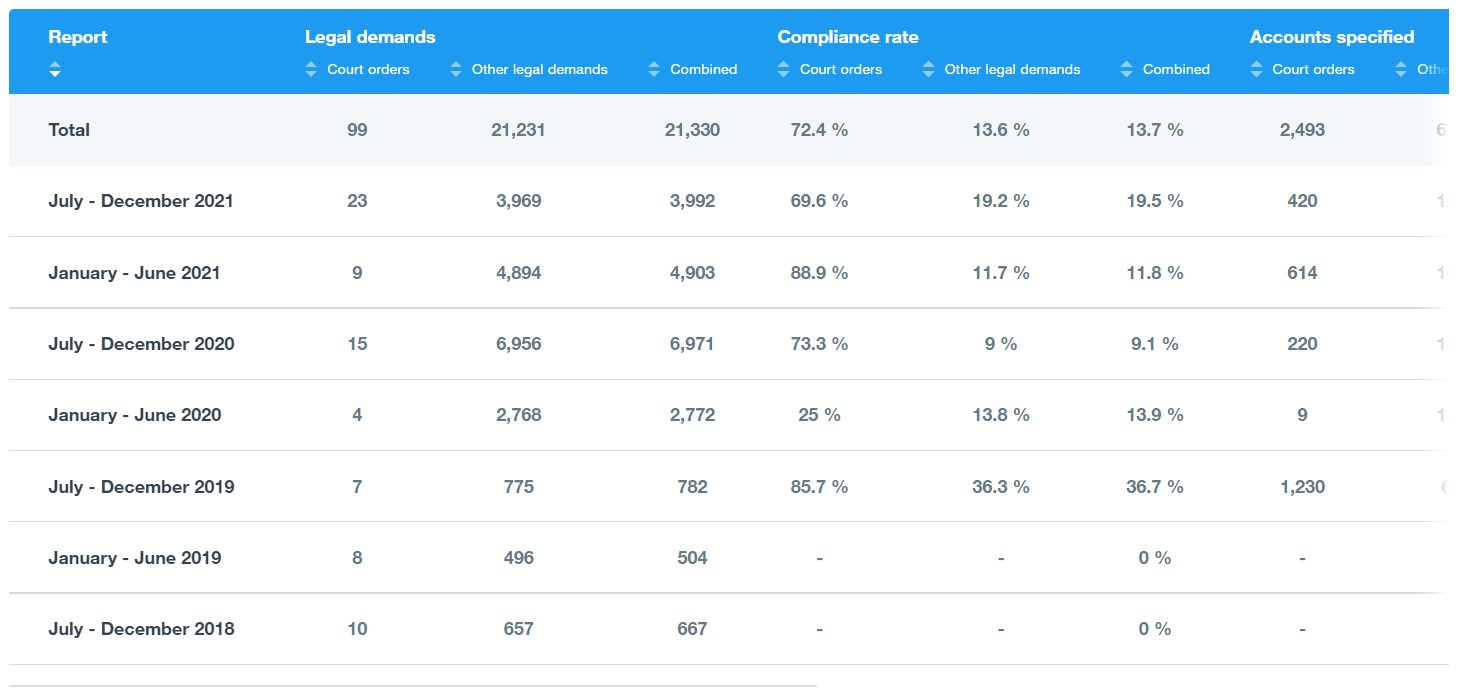The width and height of the screenshot is (1469, 695).
Task: Sort by Legal demands Court orders arrows icon
Action: tap(311, 69)
